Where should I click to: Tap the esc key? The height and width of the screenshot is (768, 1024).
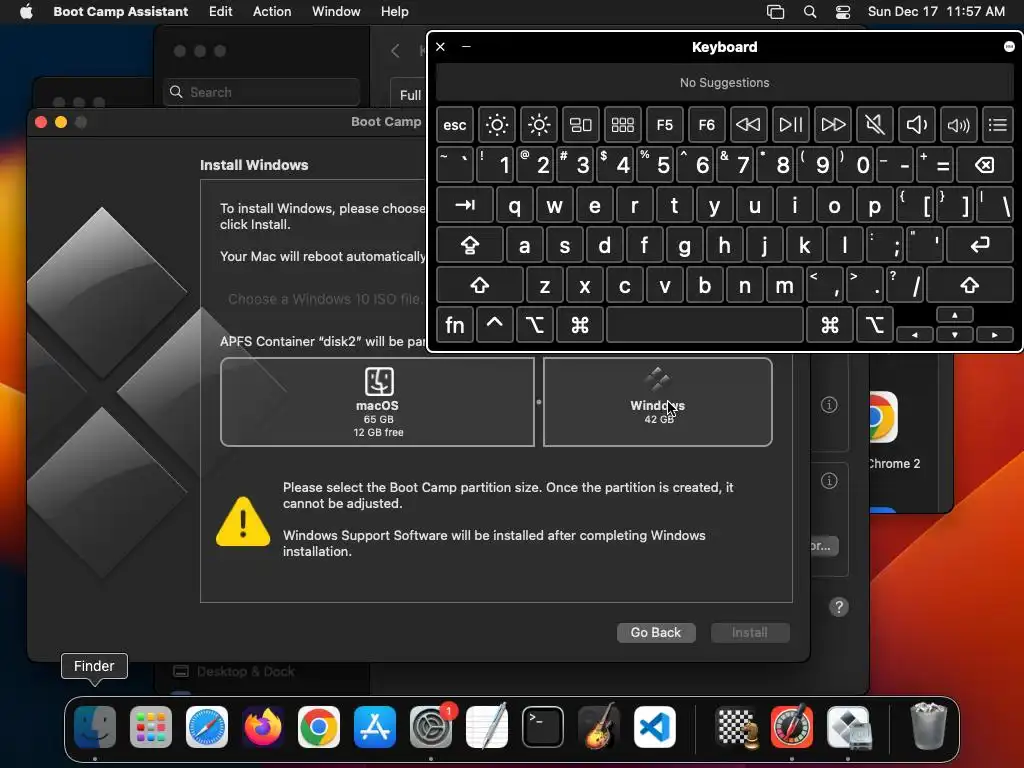point(455,125)
